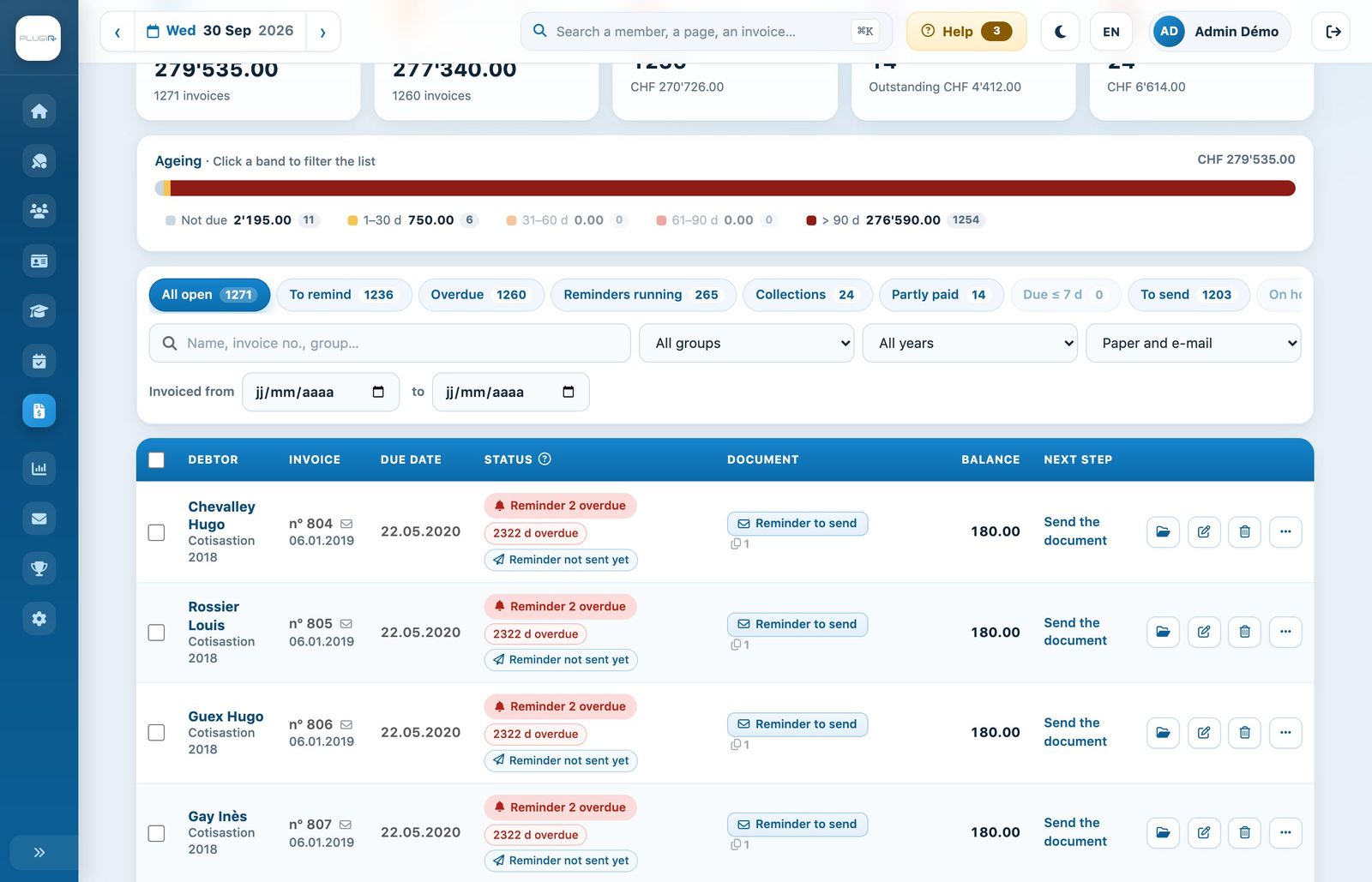The width and height of the screenshot is (1372, 882).
Task: Filter by 1–30 d ageing band
Action: [x=412, y=220]
